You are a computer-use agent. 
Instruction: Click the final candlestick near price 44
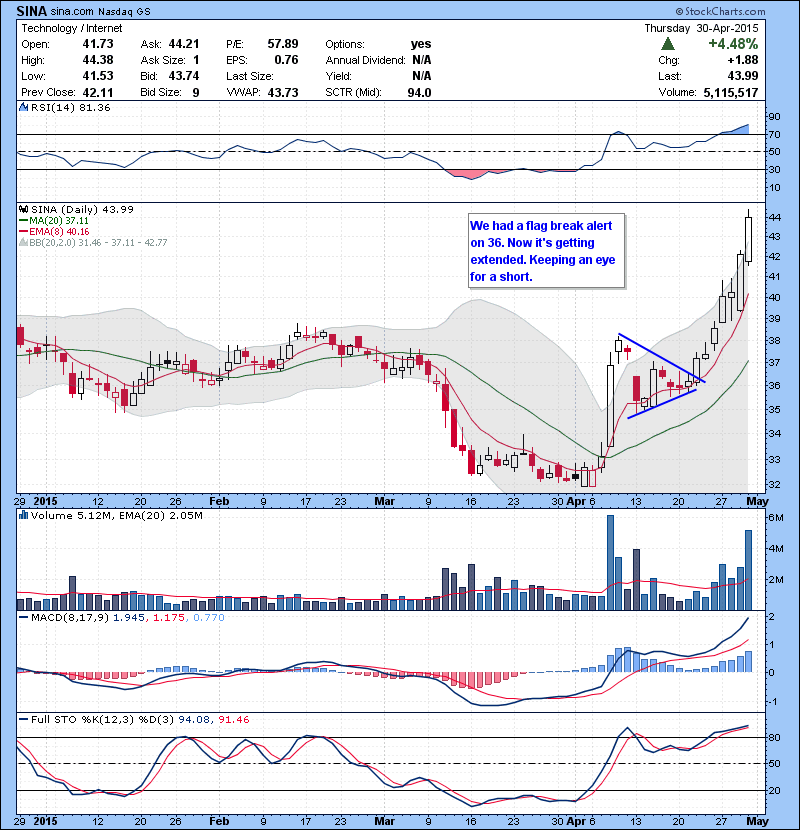pyautogui.click(x=748, y=236)
